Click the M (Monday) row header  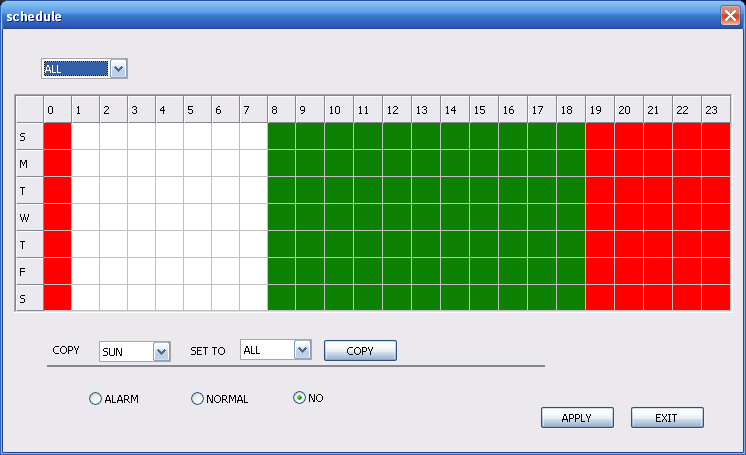(x=29, y=163)
